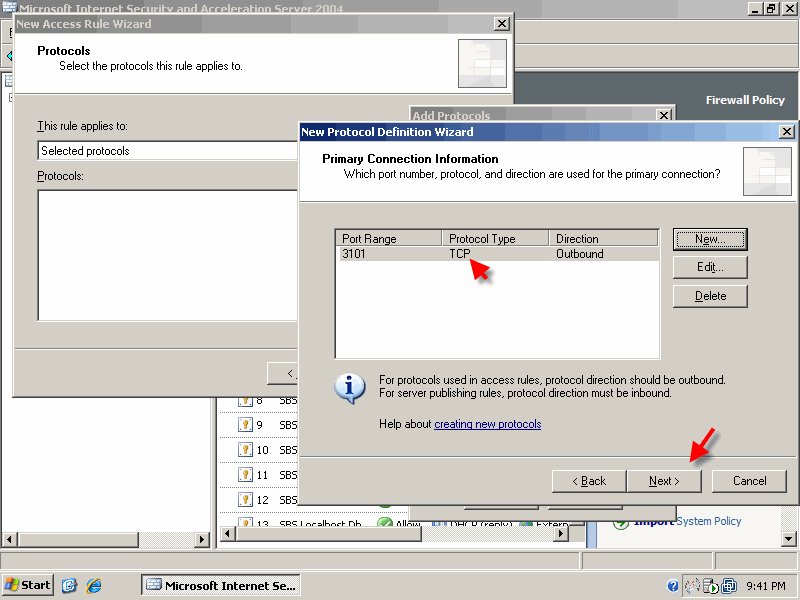The height and width of the screenshot is (600, 800).
Task: Go Back in Protocol Definition Wizard
Action: tap(589, 481)
